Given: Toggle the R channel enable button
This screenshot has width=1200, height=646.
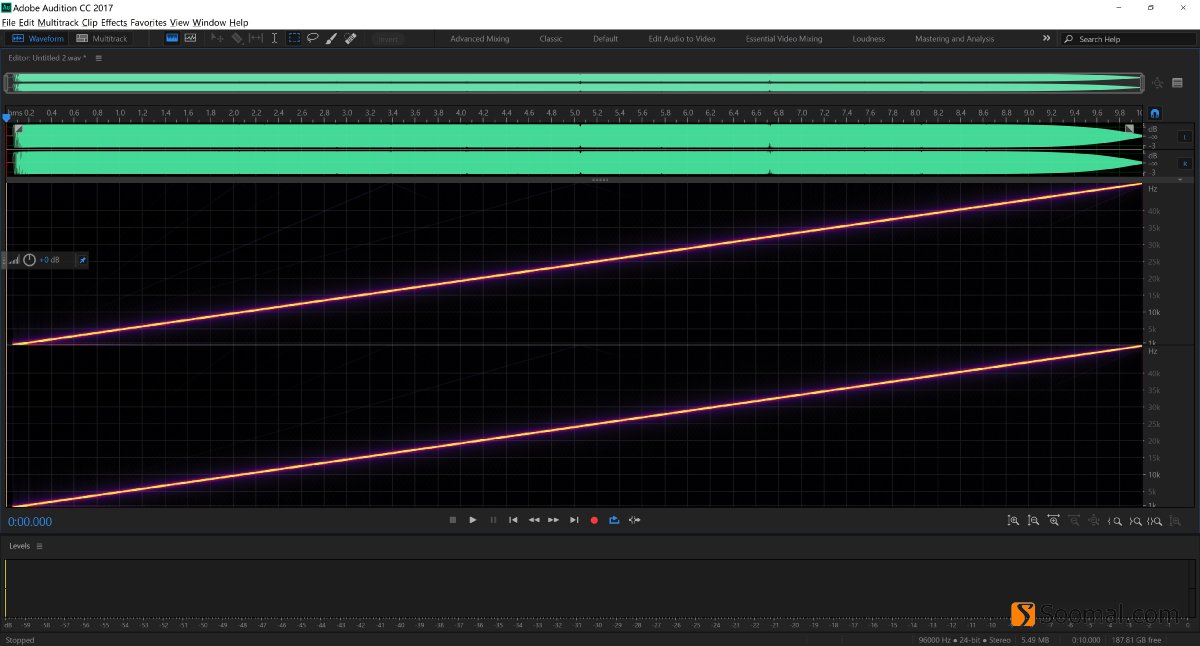Looking at the screenshot, I should 1185,164.
